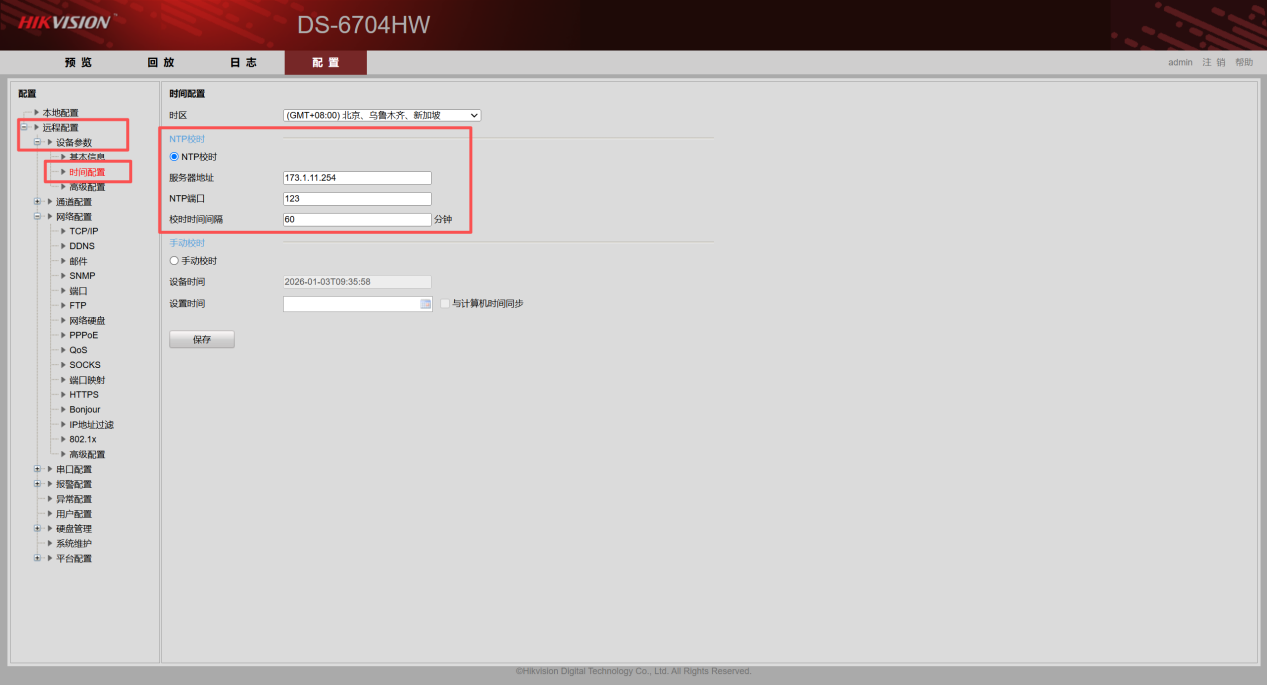This screenshot has width=1267, height=685.
Task: Select TCP/IP in the network tree
Action: click(x=83, y=231)
